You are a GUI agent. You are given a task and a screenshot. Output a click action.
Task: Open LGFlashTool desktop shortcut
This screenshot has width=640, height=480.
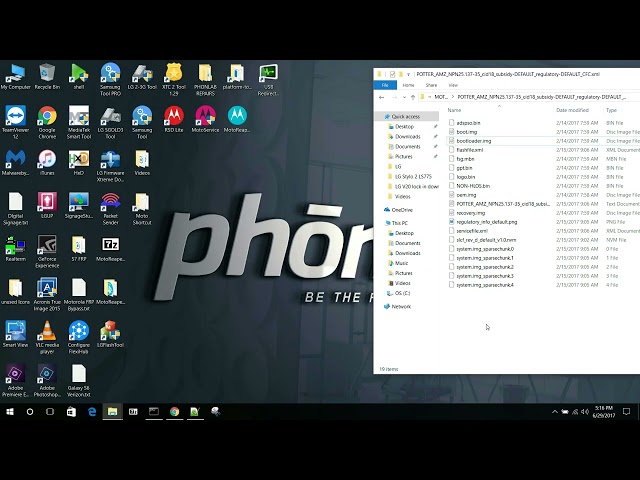pyautogui.click(x=110, y=334)
